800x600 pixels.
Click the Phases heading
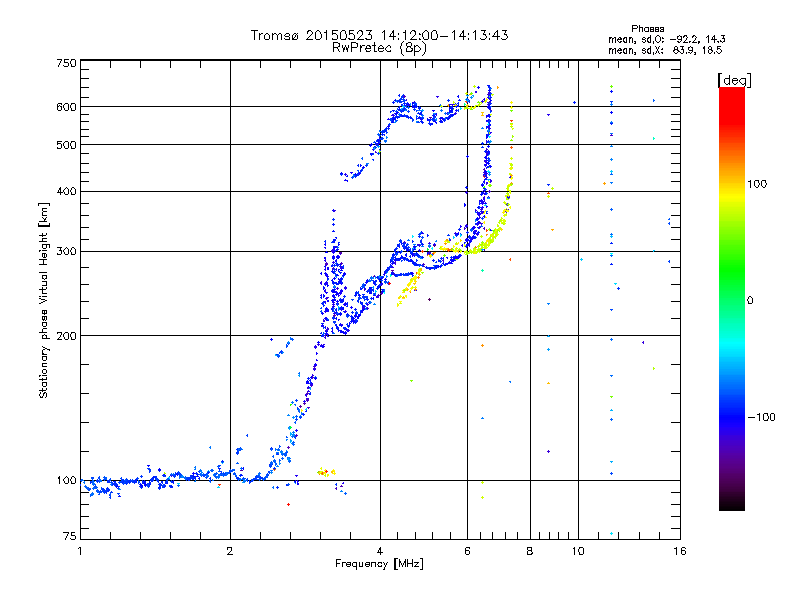point(647,29)
